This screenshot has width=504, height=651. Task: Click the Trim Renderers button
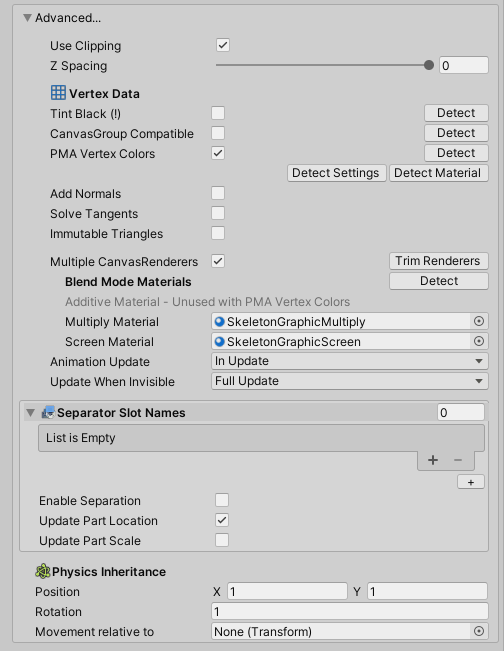pyautogui.click(x=438, y=261)
